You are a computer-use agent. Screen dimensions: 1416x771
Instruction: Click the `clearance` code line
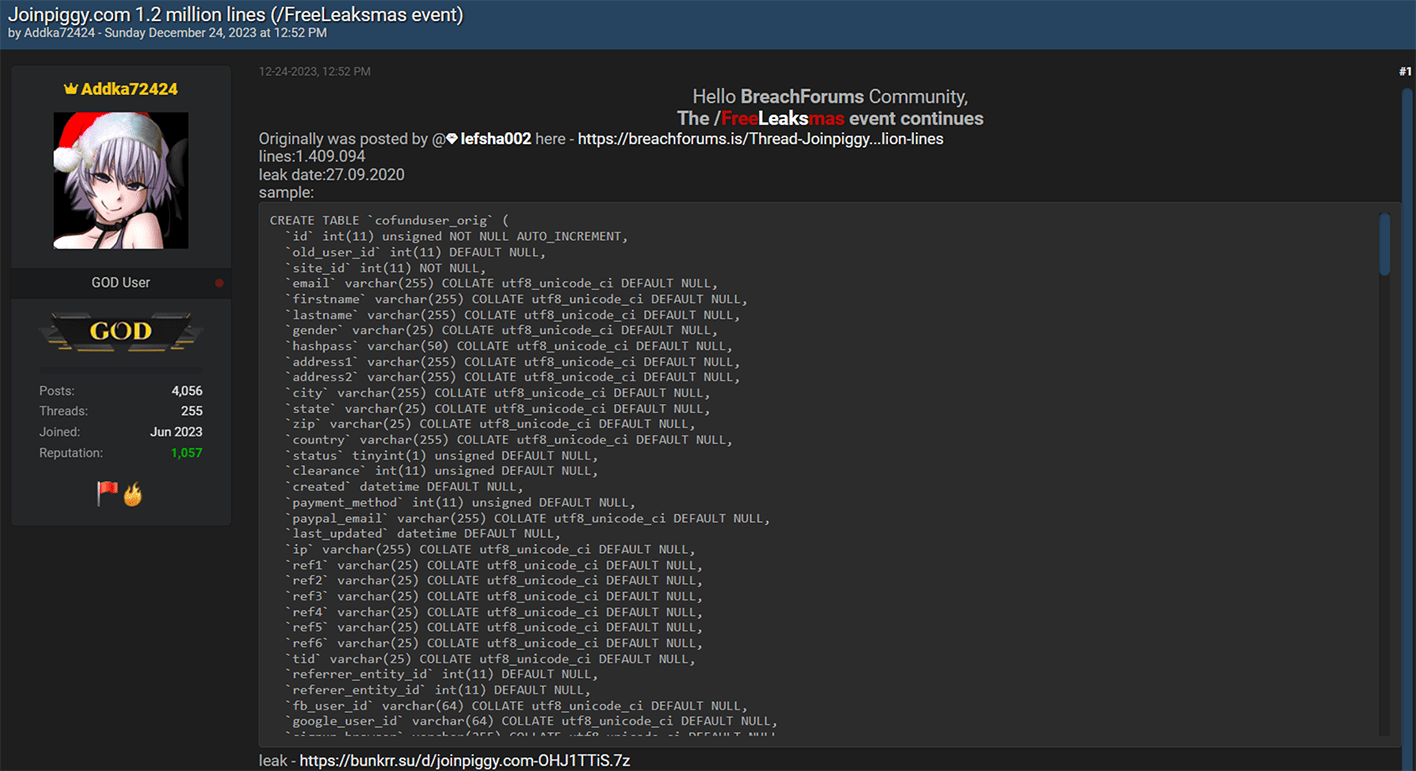pos(442,471)
